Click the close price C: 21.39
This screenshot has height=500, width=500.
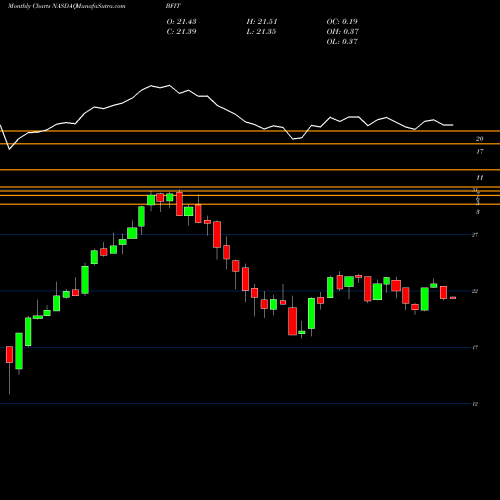point(181,32)
